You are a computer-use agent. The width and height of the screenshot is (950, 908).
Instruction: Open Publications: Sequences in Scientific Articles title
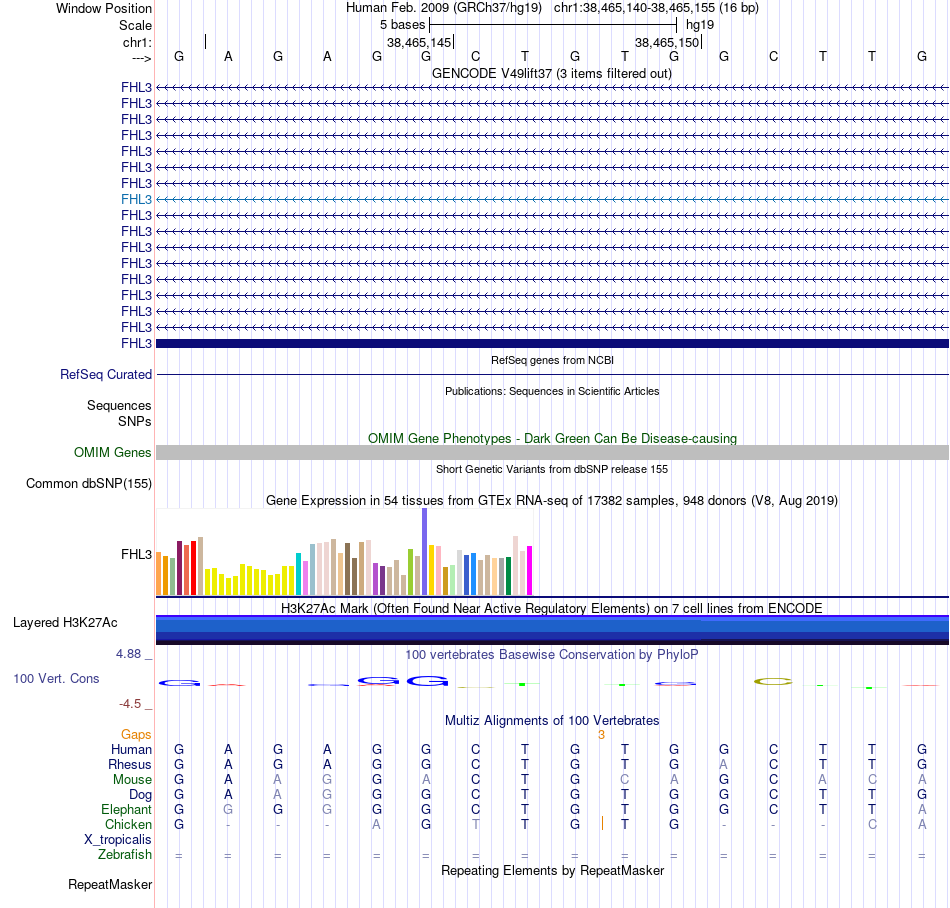point(551,391)
